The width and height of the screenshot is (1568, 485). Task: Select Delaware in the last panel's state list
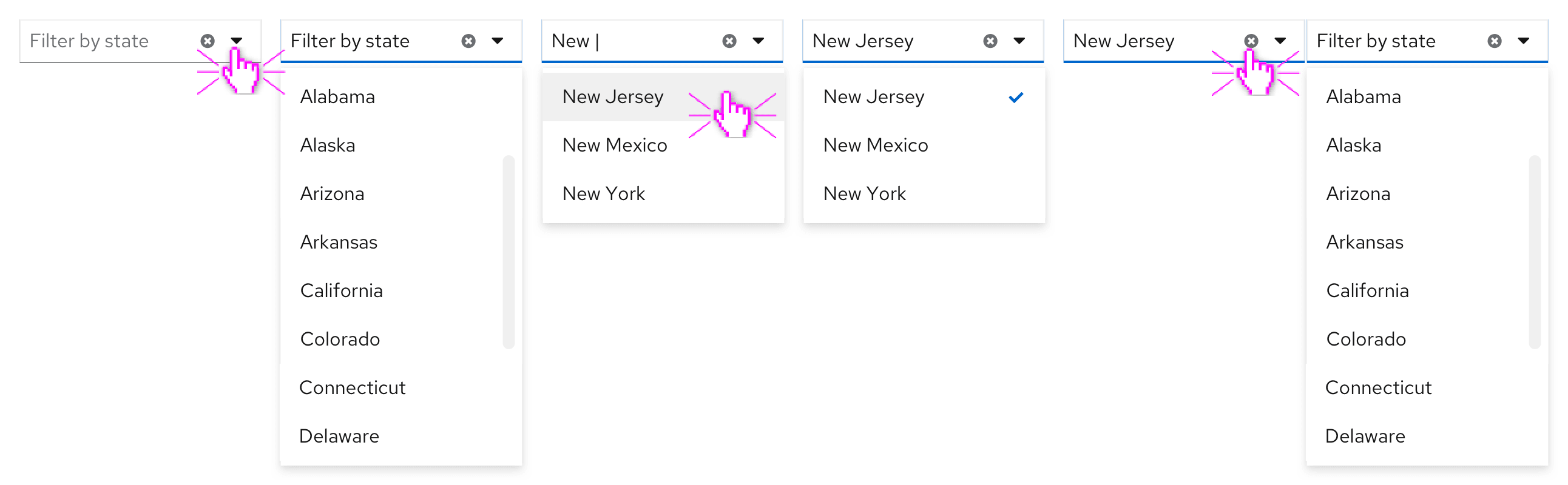point(1365,436)
